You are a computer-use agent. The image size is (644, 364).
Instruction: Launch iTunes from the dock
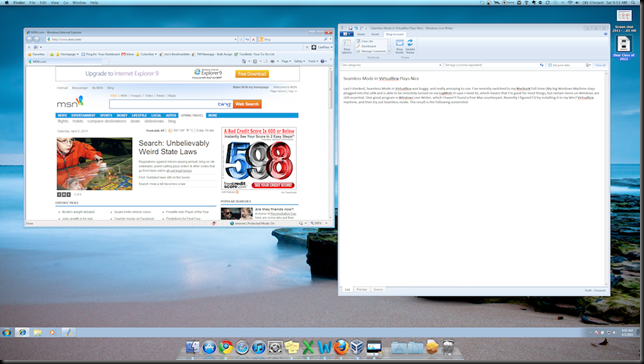tap(258, 348)
